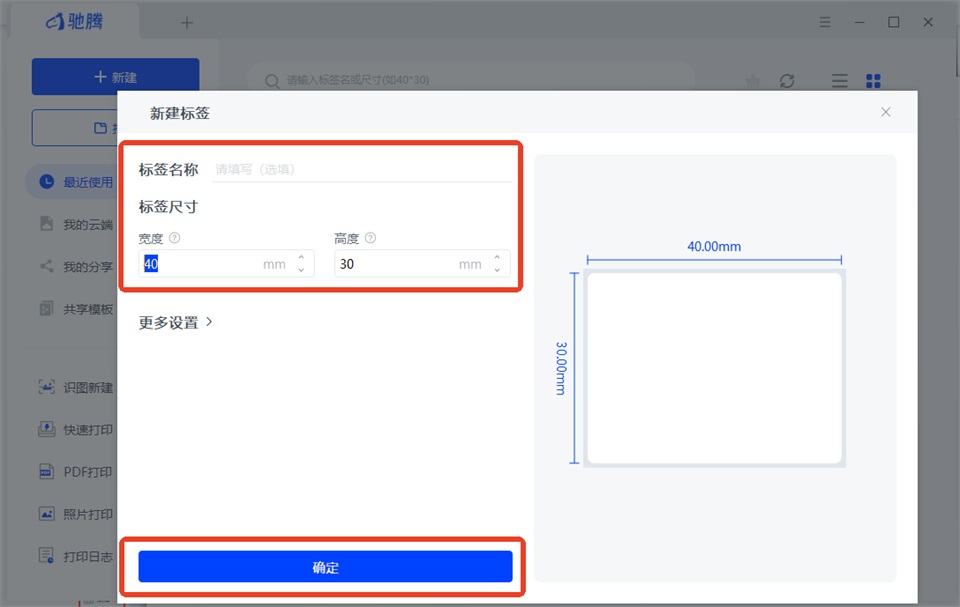Open a new tab with plus icon
Image resolution: width=960 pixels, height=607 pixels.
(187, 23)
